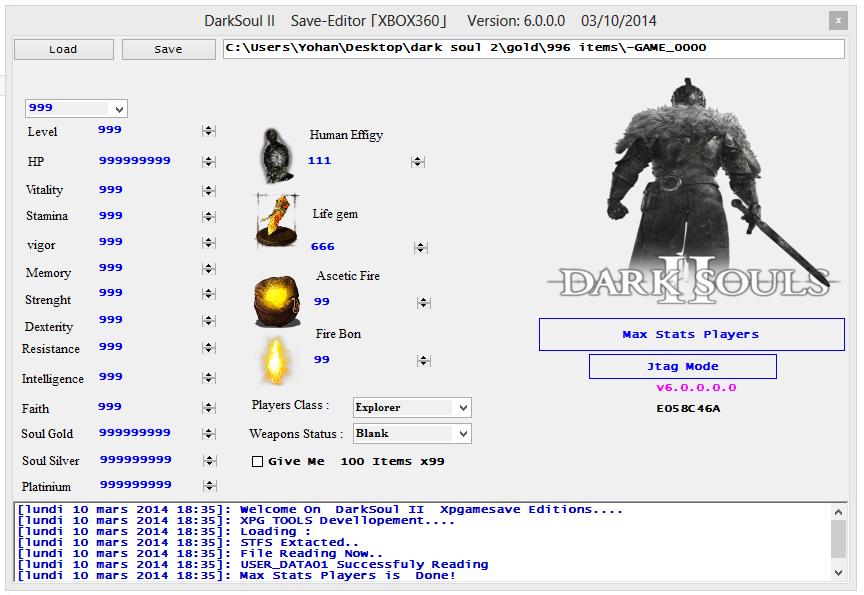864x595 pixels.
Task: Adjust the Life gem quantity spinner
Action: (421, 247)
